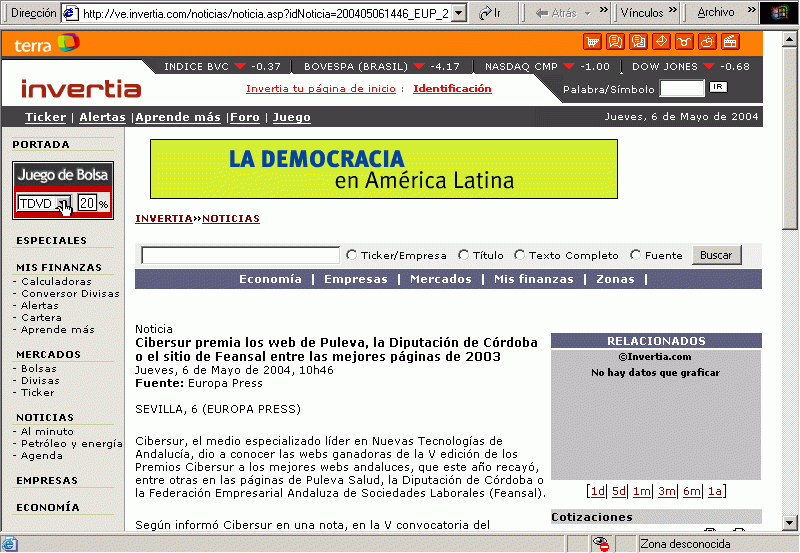Open Conversor Divisas in sidebar
Screen dimensions: 800x553
(70, 294)
